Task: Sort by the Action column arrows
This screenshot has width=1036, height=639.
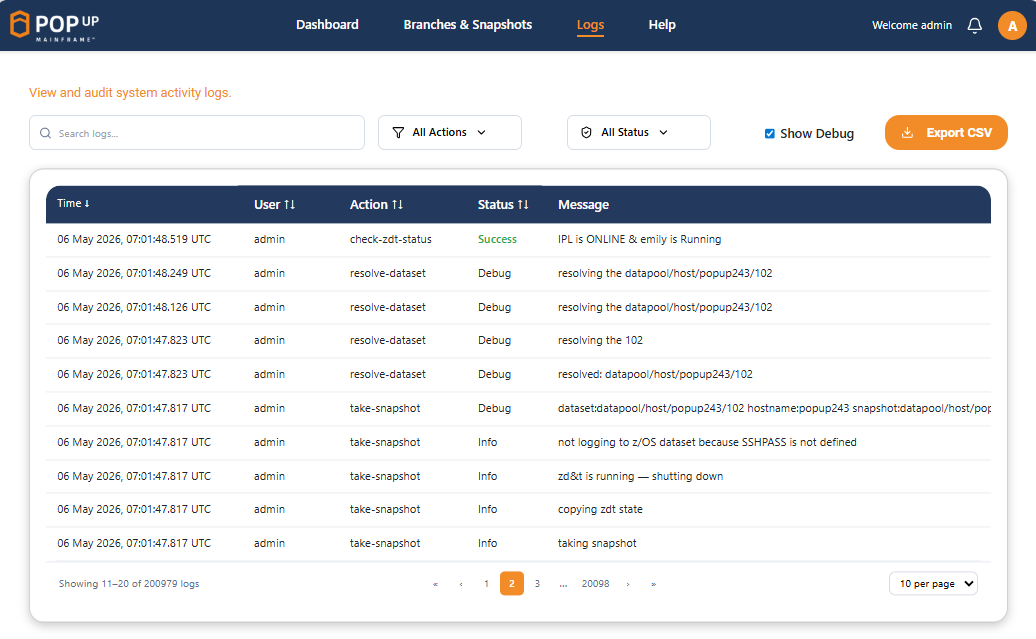Action: pyautogui.click(x=397, y=205)
